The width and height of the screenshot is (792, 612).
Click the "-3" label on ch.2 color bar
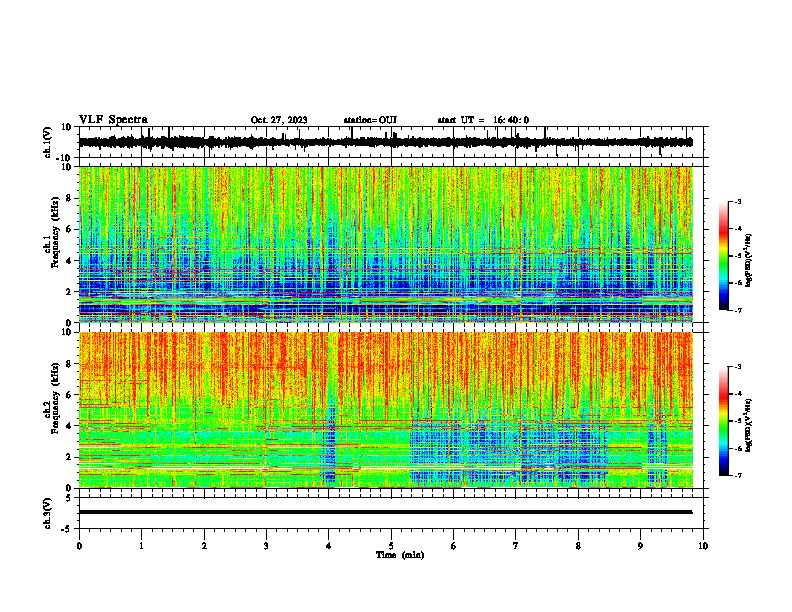(737, 367)
